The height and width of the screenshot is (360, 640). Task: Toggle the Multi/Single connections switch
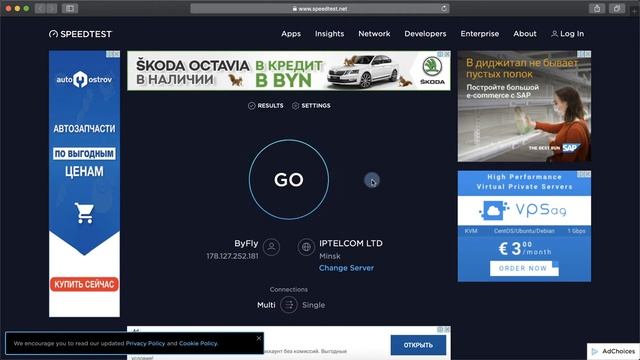289,305
